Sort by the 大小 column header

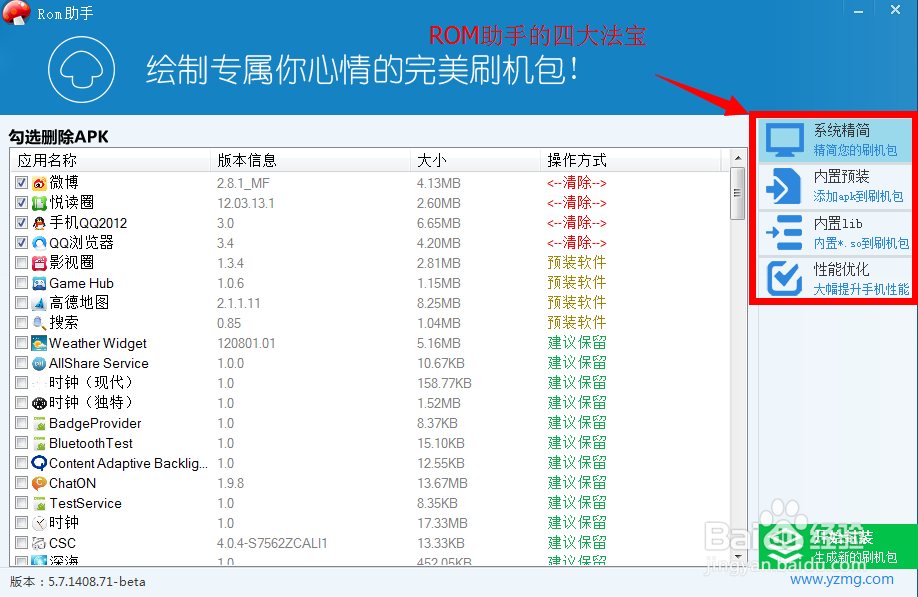[475, 160]
